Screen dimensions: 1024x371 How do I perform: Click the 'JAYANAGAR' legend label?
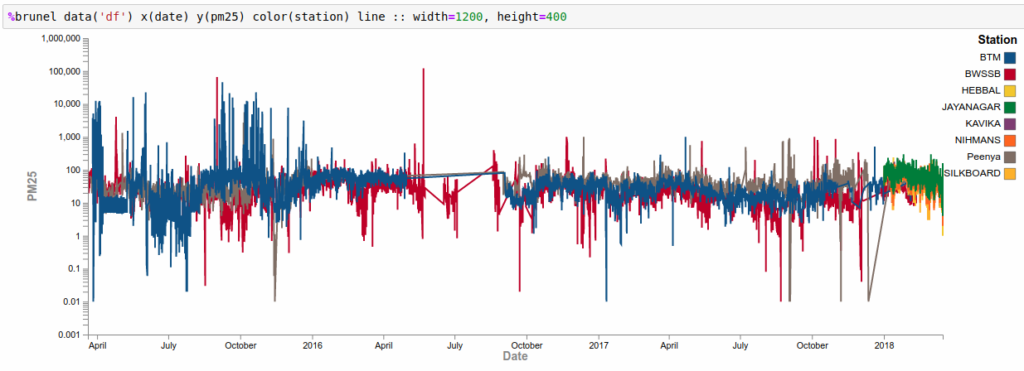pos(972,107)
